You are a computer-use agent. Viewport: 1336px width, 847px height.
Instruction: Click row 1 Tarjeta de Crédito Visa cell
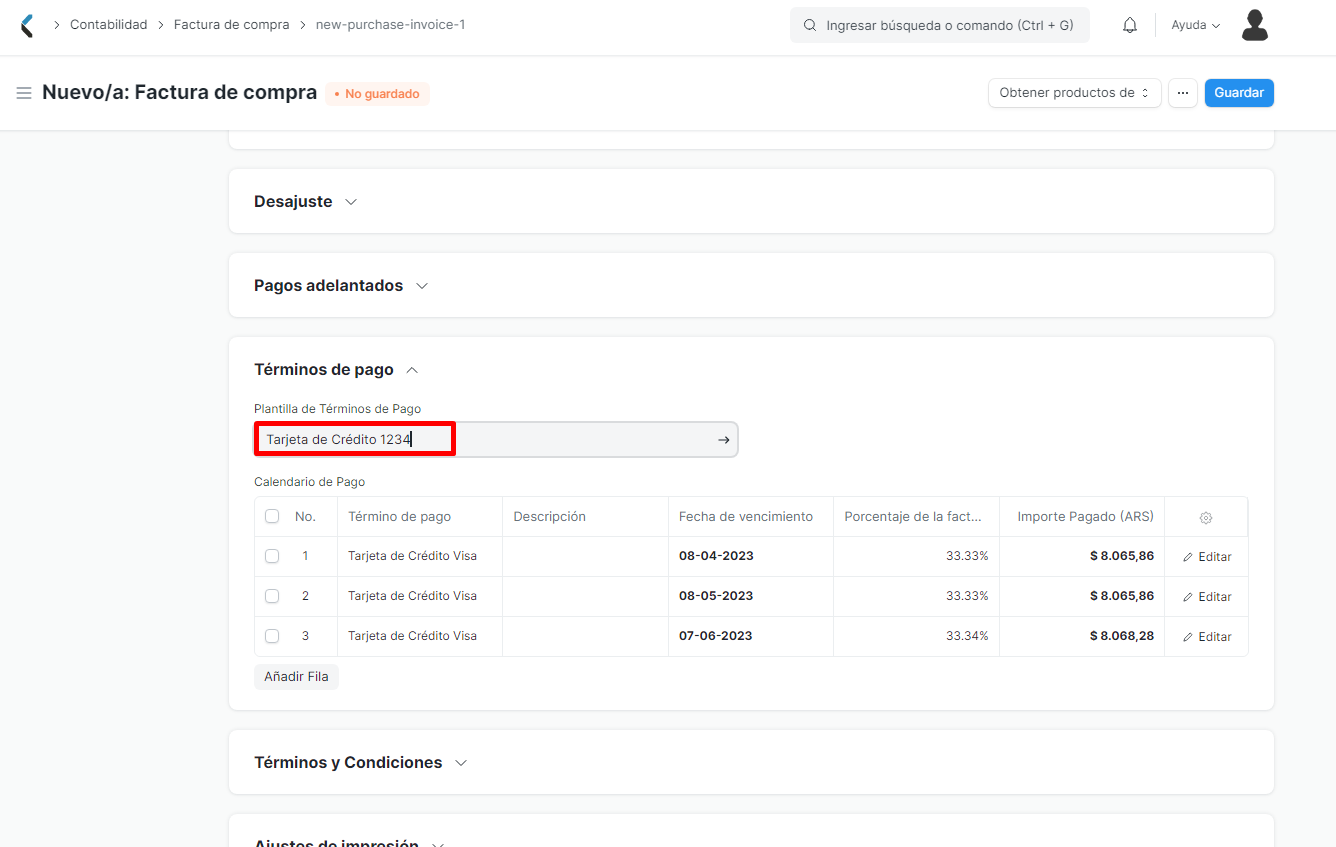(x=420, y=556)
